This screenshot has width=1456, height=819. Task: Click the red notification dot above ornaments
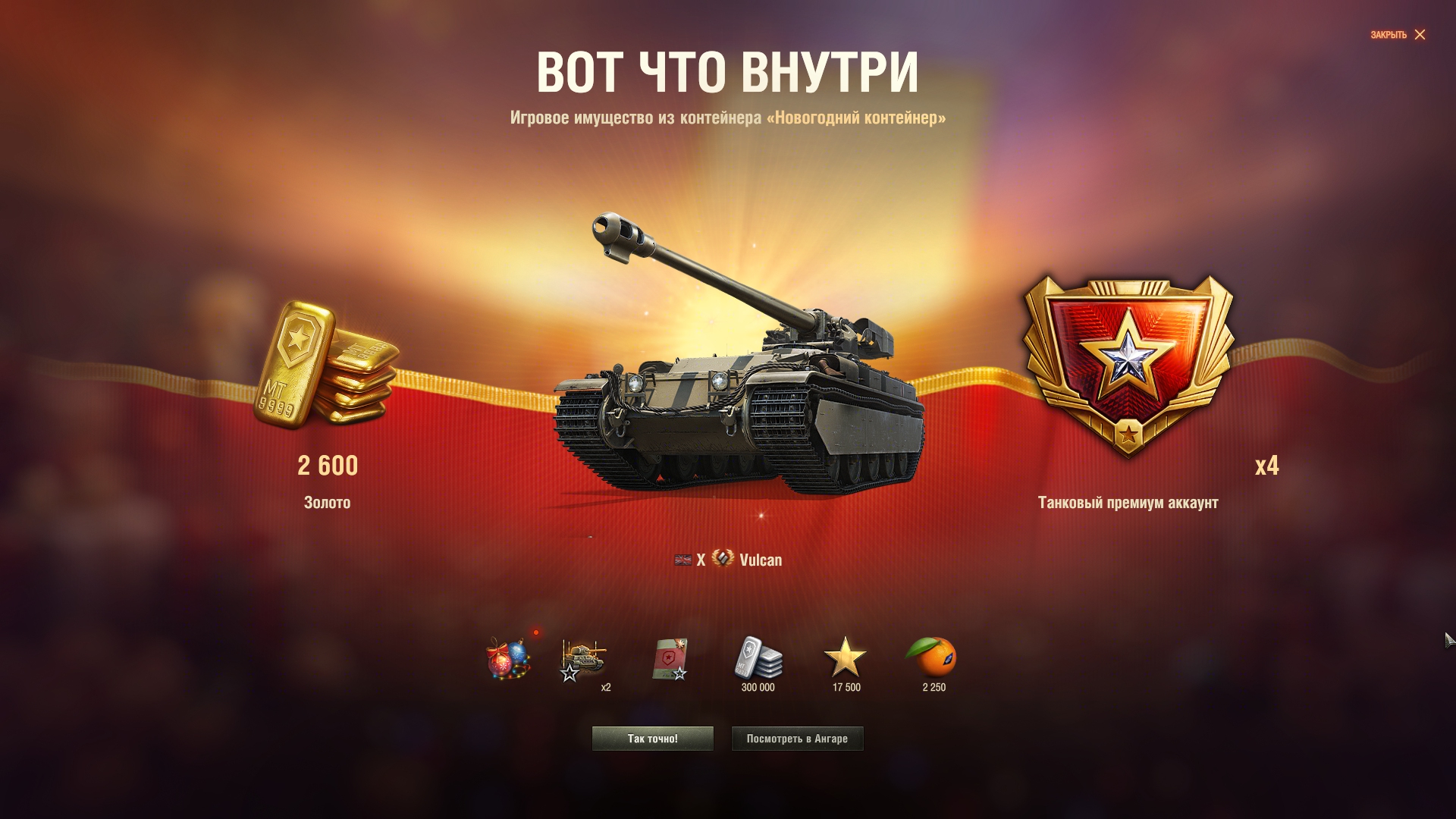click(536, 632)
